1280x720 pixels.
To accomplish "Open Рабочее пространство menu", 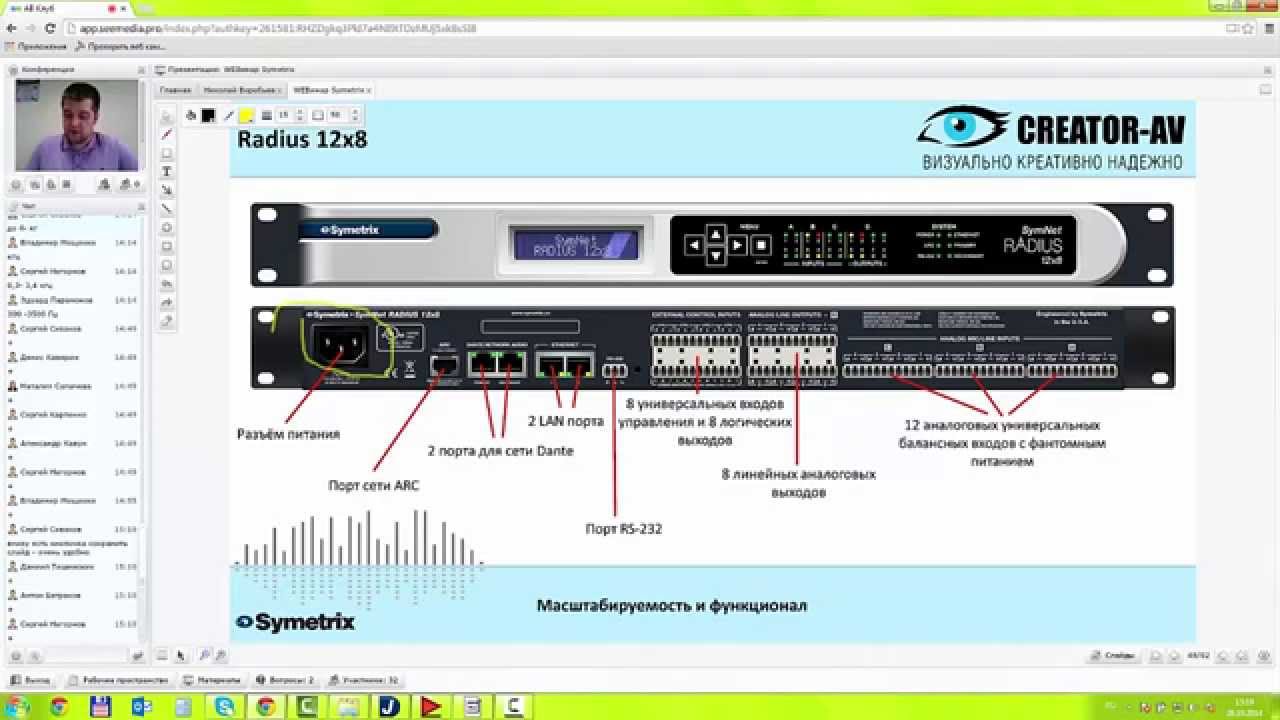I will (x=118, y=680).
